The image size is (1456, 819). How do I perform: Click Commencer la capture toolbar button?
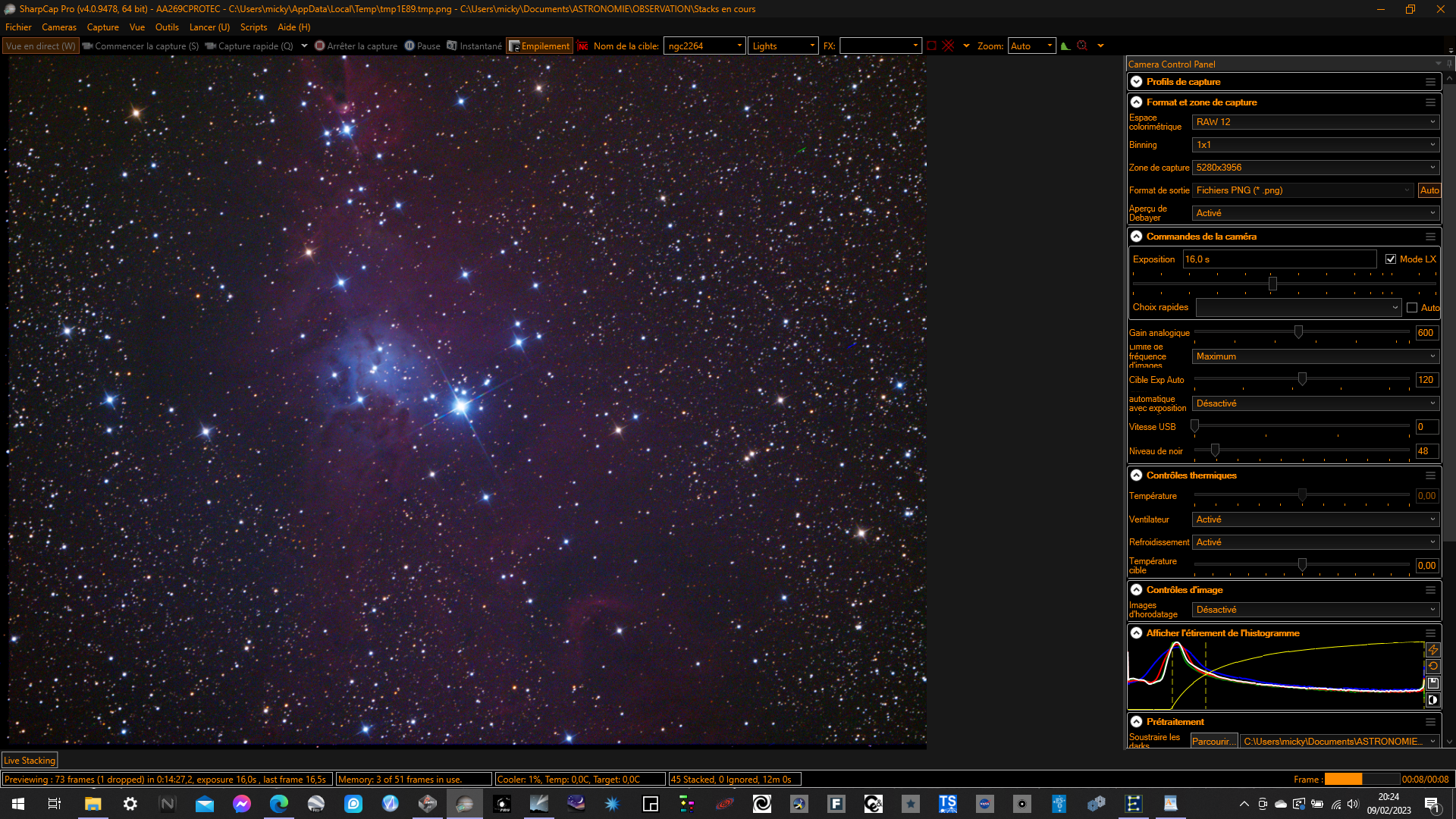140,46
